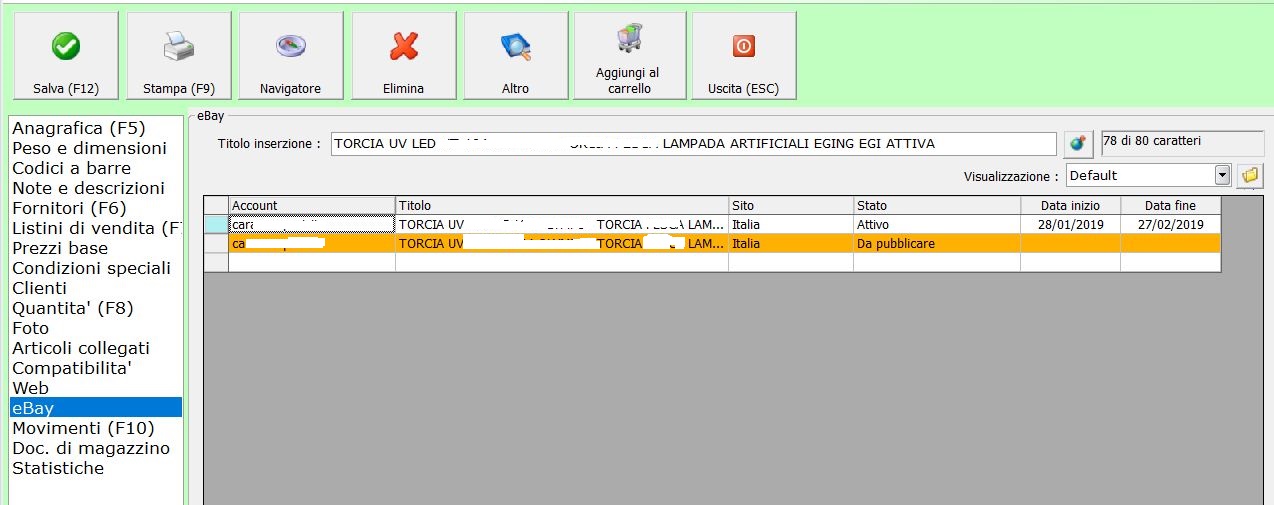The width and height of the screenshot is (1274, 505).
Task: Click the Da pubblicare status cell
Action: [x=937, y=243]
